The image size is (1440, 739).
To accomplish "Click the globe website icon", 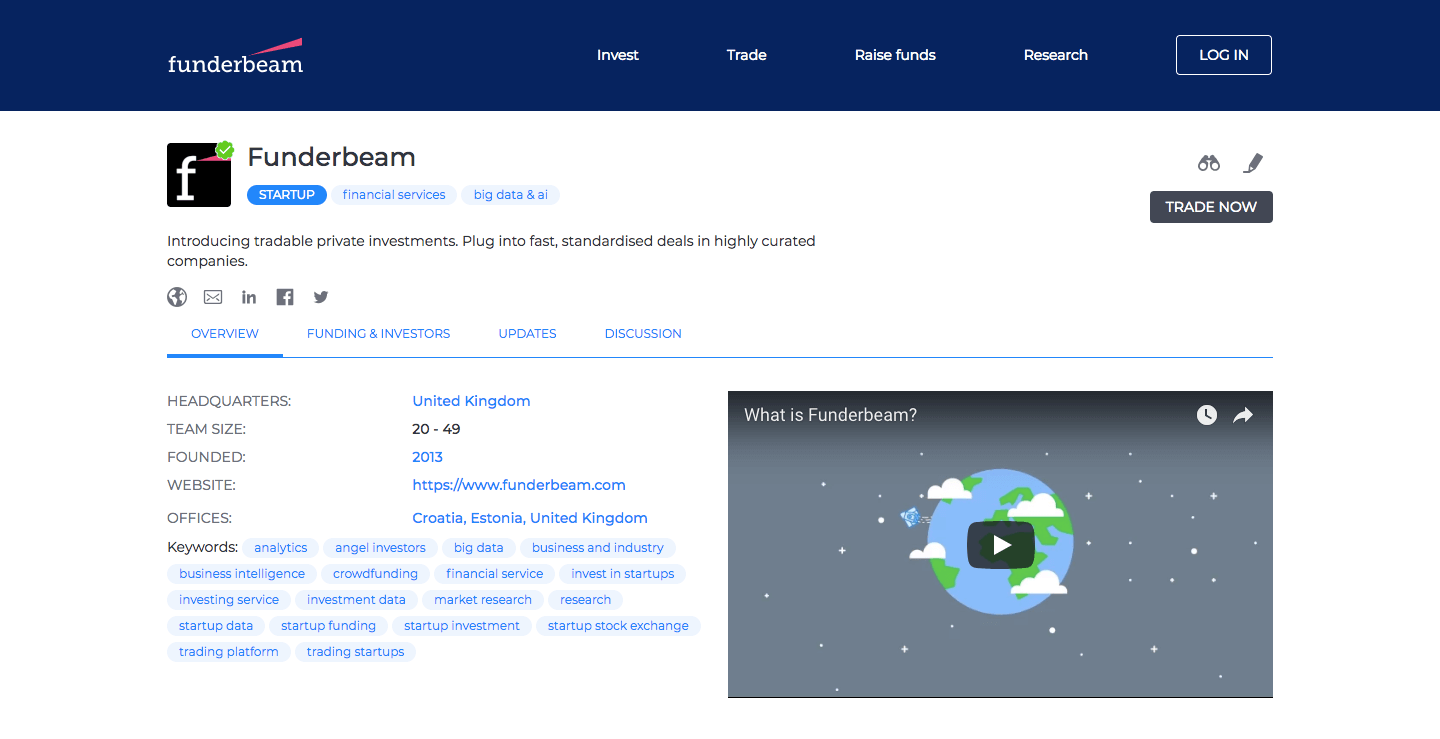I will [x=177, y=297].
